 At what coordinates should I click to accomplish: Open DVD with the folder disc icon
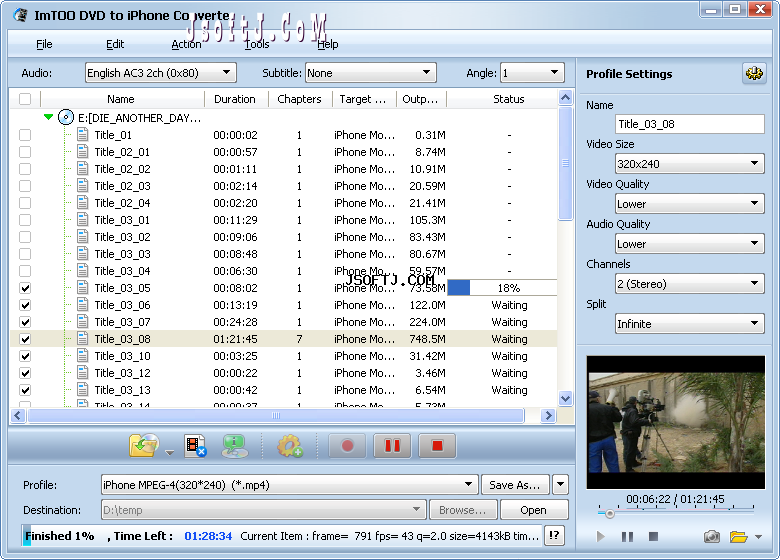click(x=144, y=445)
